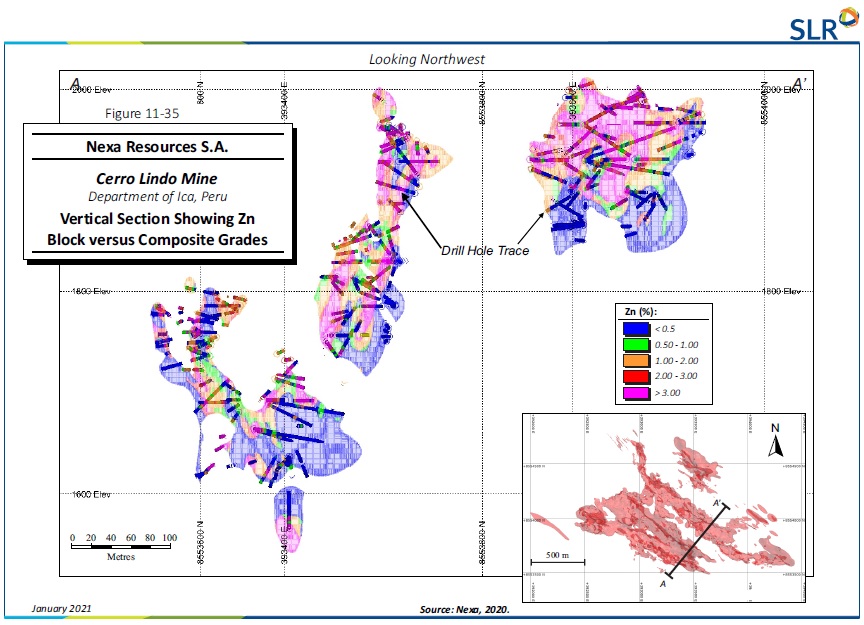Click 'Vertical Section Showing Zn' line
The image size is (864, 625).
click(158, 219)
